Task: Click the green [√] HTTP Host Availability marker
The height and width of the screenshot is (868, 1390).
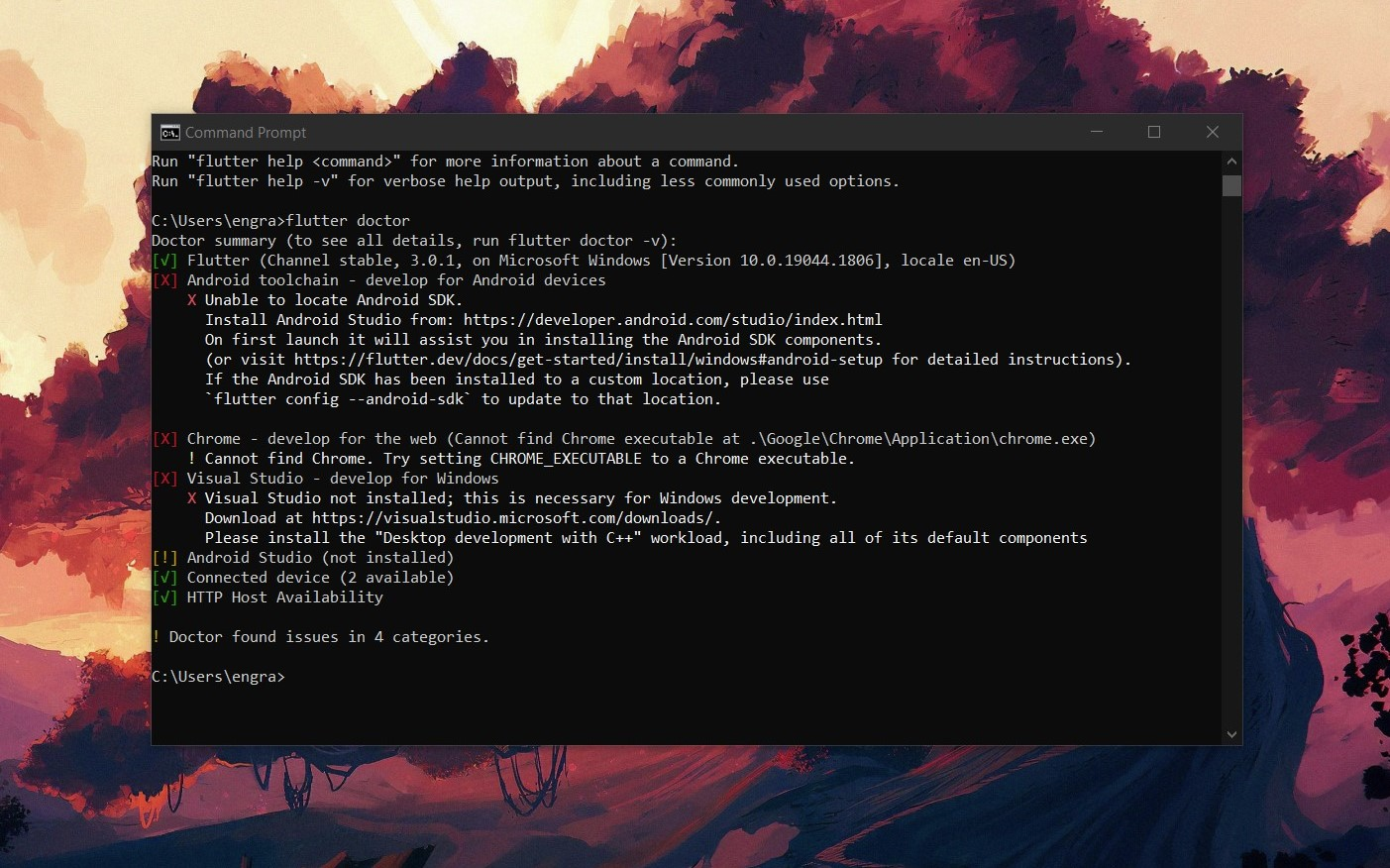Action: pos(164,597)
